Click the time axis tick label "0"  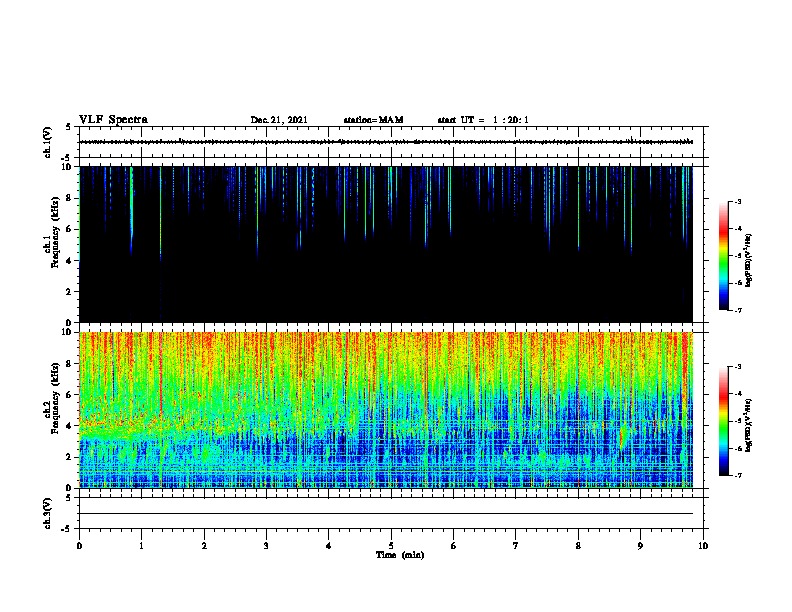click(x=79, y=546)
